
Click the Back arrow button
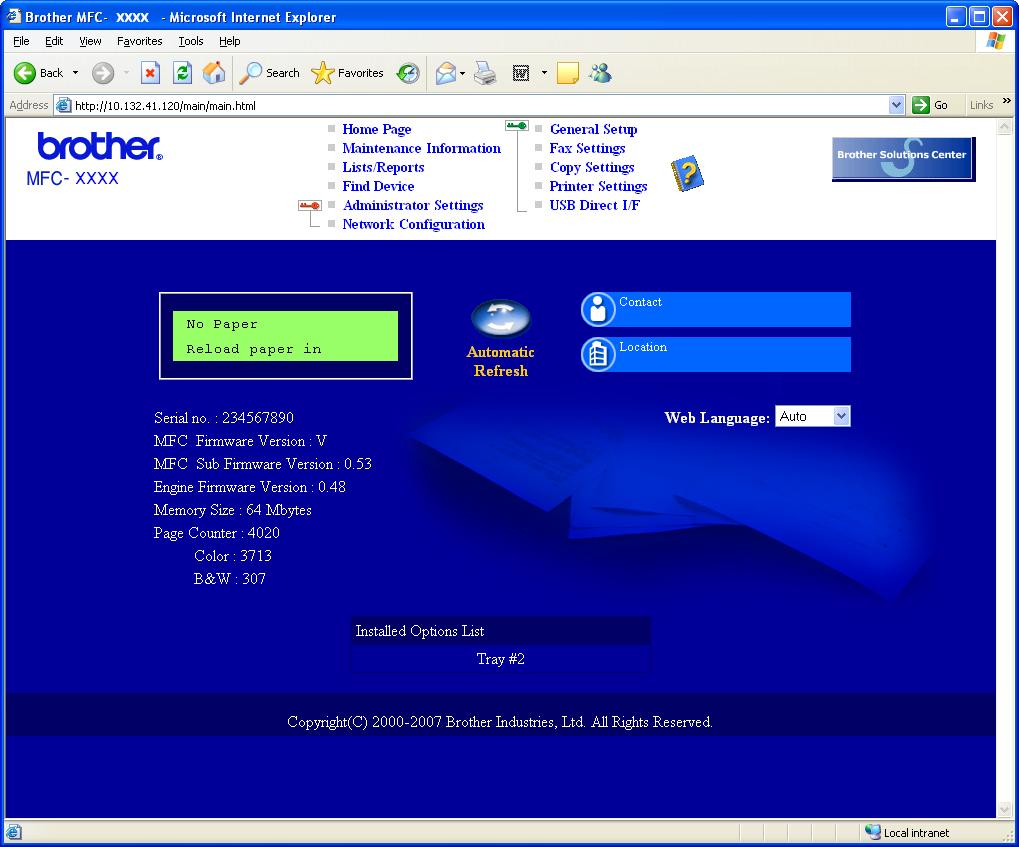tap(38, 73)
